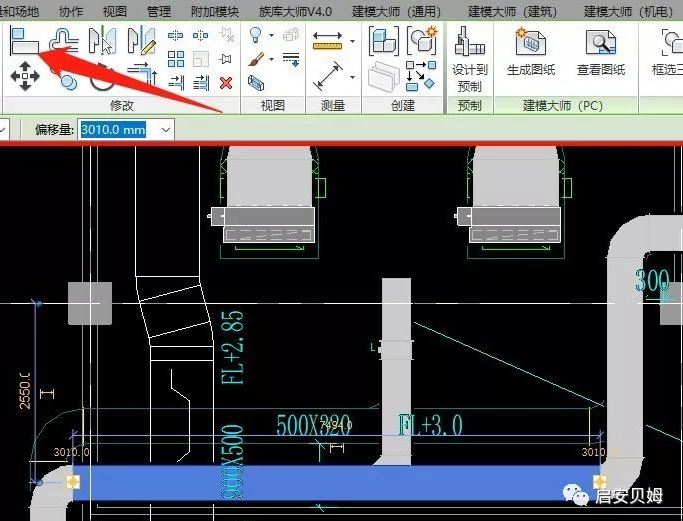This screenshot has height=521, width=683.
Task: Click the Hide in View lightbulb
Action: 256,34
